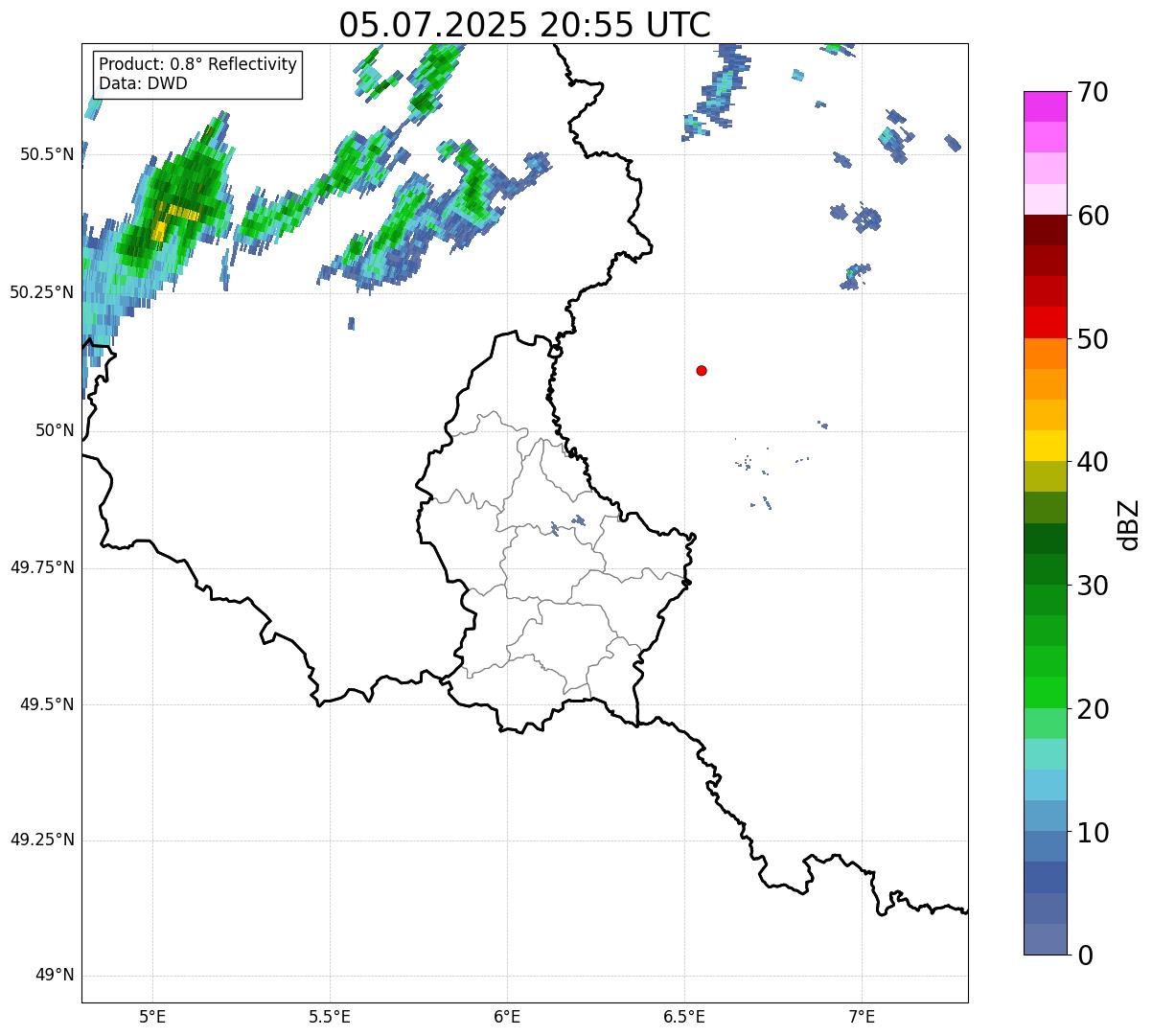Click the gray-blue bottom colorbar segment
The width and height of the screenshot is (1152, 1036).
(x=1046, y=939)
